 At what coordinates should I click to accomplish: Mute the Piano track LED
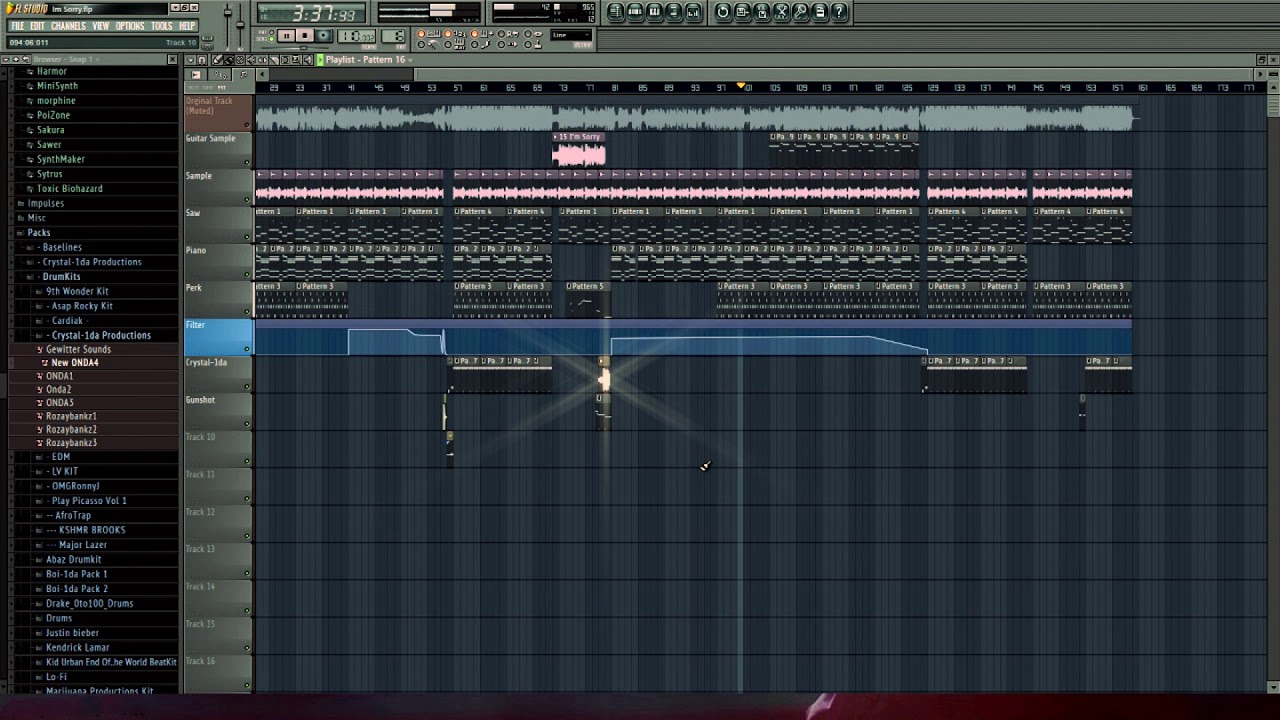(x=247, y=274)
